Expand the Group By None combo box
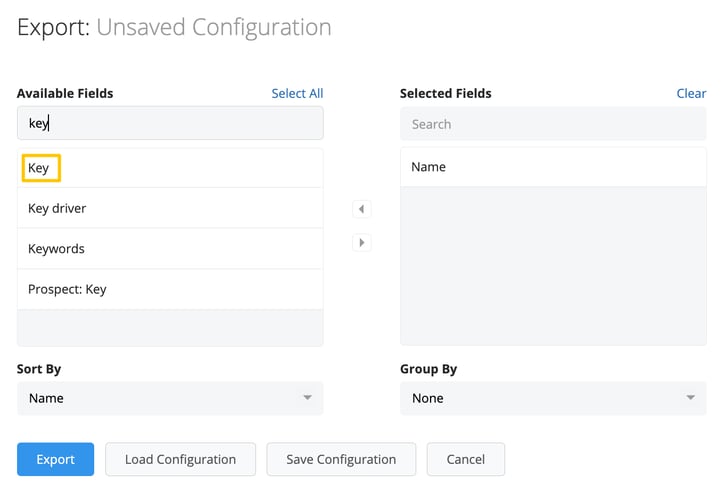 pyautogui.click(x=553, y=398)
